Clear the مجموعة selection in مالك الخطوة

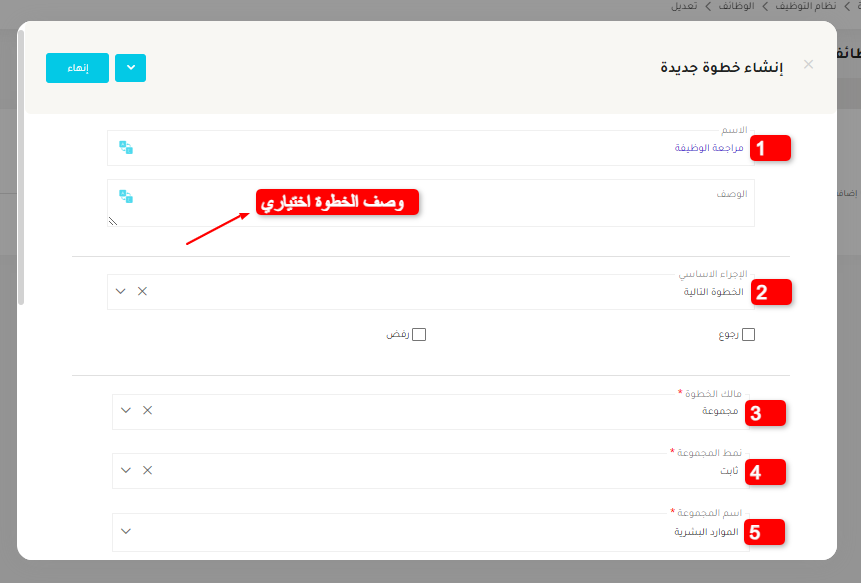point(145,410)
